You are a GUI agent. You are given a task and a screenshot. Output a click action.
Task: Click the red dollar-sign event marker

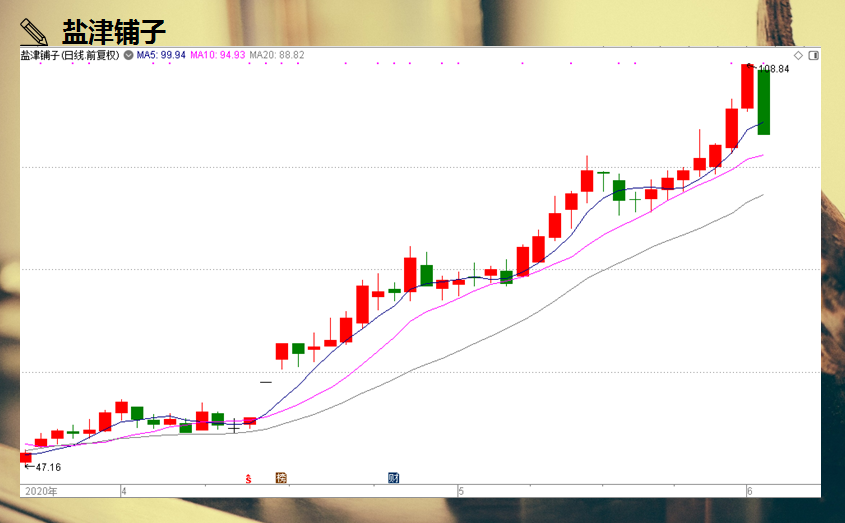(x=248, y=478)
